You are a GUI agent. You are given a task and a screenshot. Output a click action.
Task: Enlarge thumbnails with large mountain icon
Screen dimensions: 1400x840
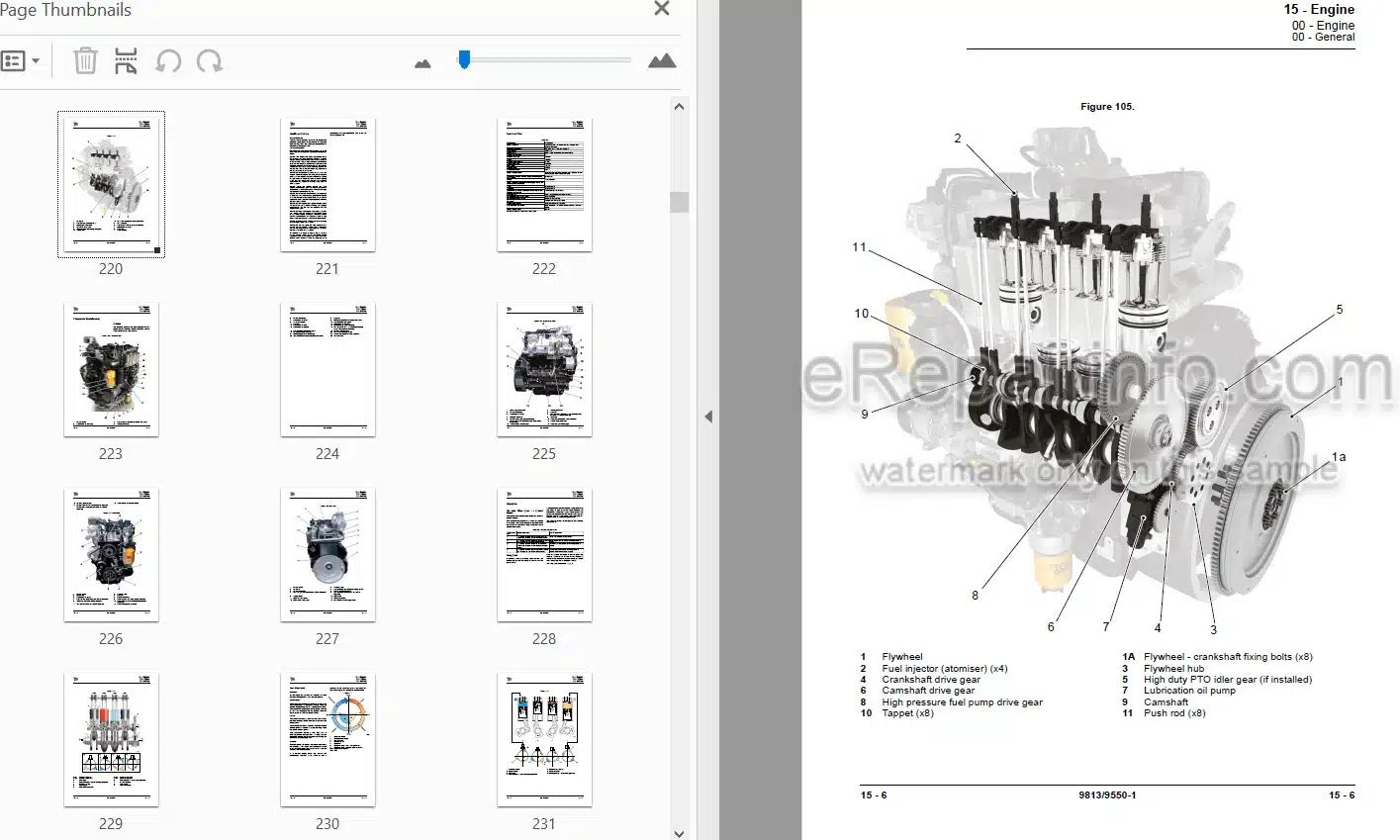click(662, 61)
